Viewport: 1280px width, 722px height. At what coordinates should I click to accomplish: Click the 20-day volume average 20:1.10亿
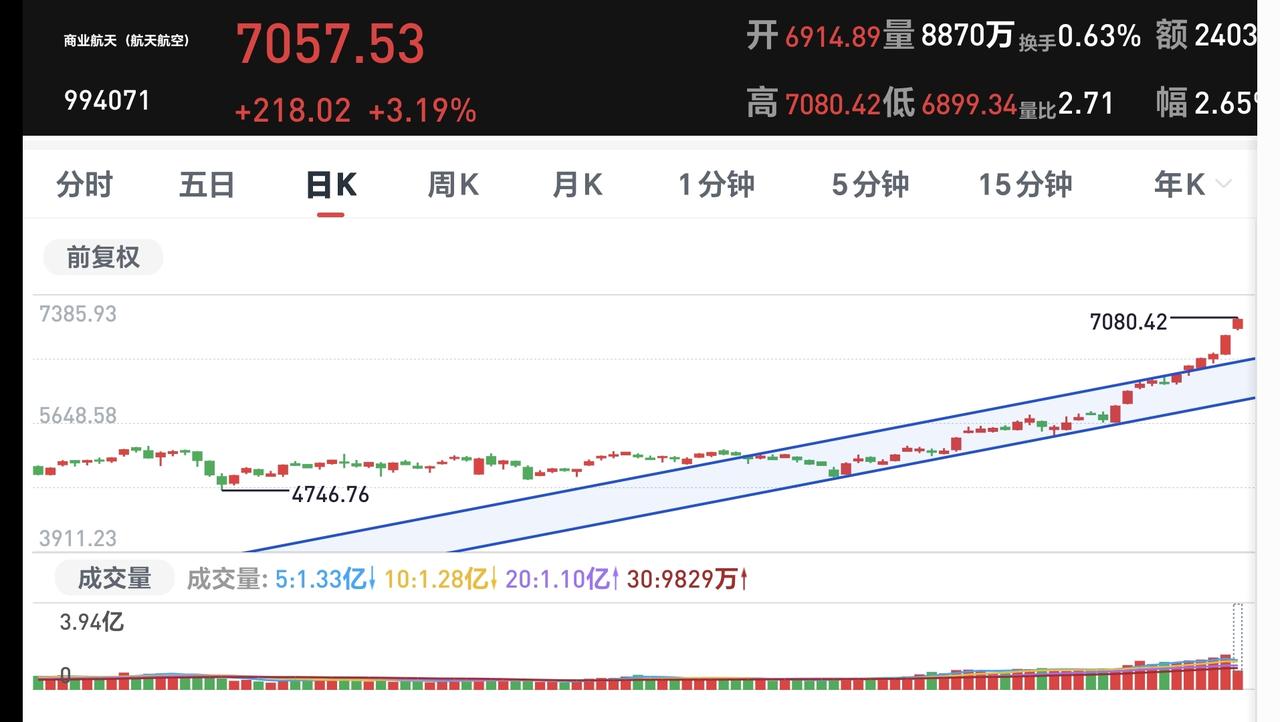tap(562, 579)
